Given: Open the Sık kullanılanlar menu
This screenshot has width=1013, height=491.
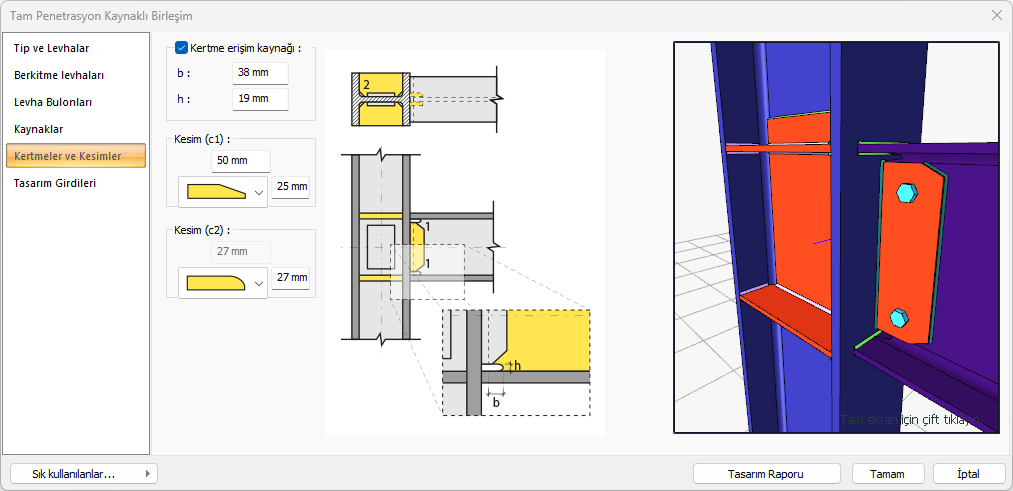Looking at the screenshot, I should pos(84,474).
